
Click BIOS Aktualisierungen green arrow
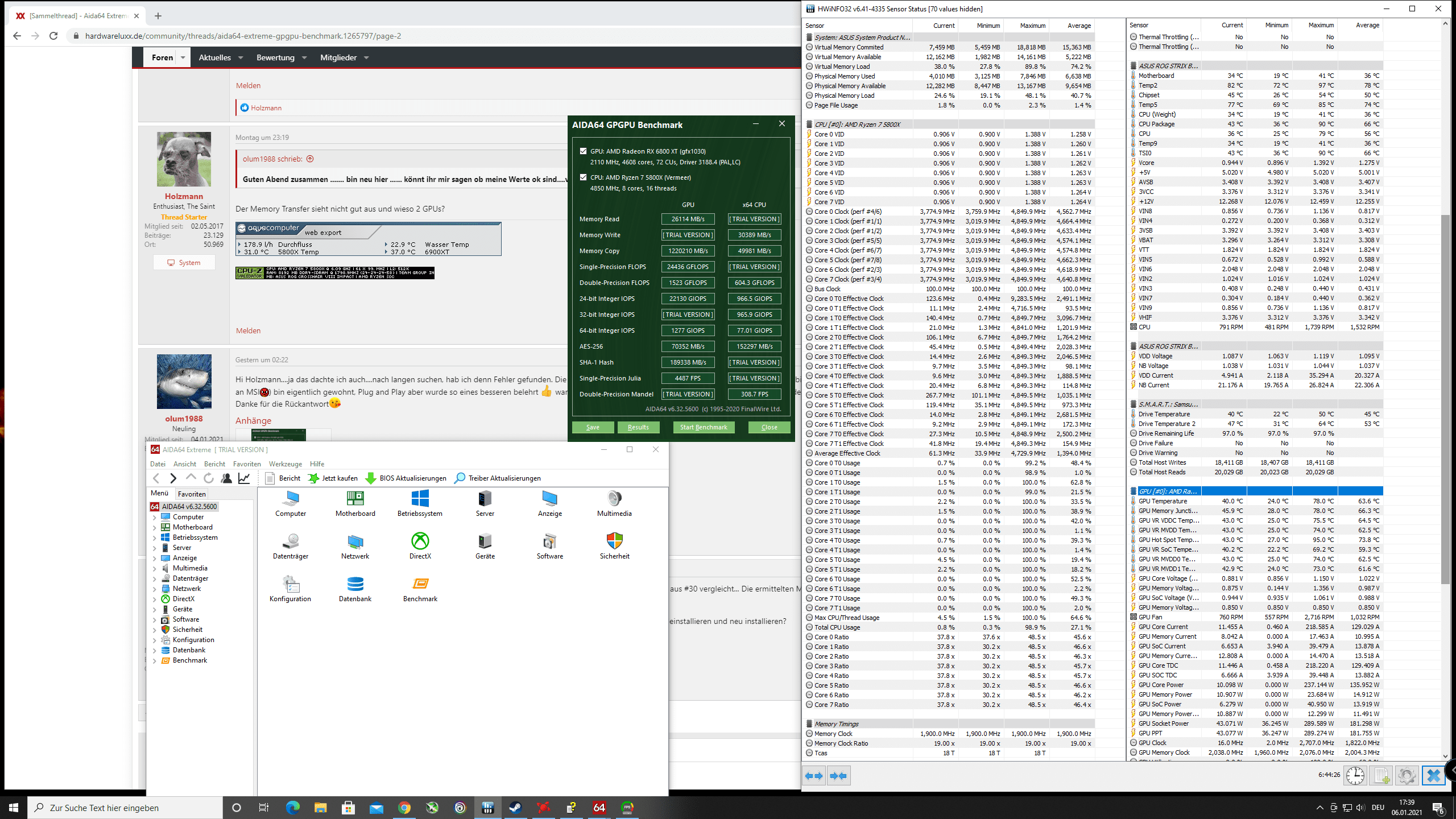point(371,478)
